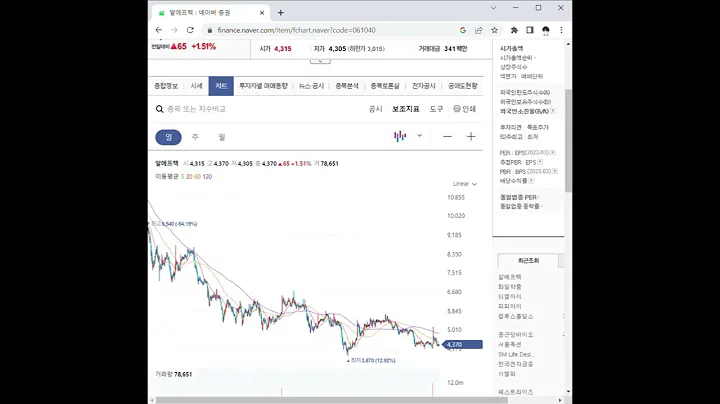This screenshot has height=404, width=720.
Task: Open 추정PER EPS help icon
Action: tap(540, 162)
